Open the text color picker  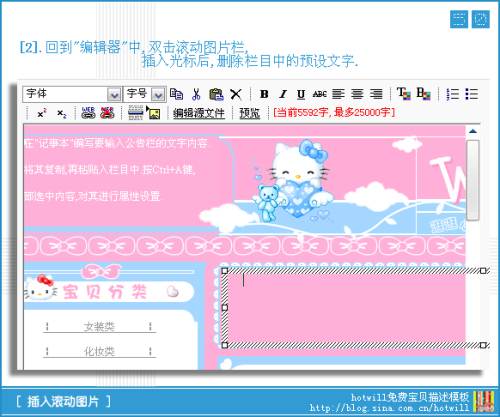tap(404, 94)
